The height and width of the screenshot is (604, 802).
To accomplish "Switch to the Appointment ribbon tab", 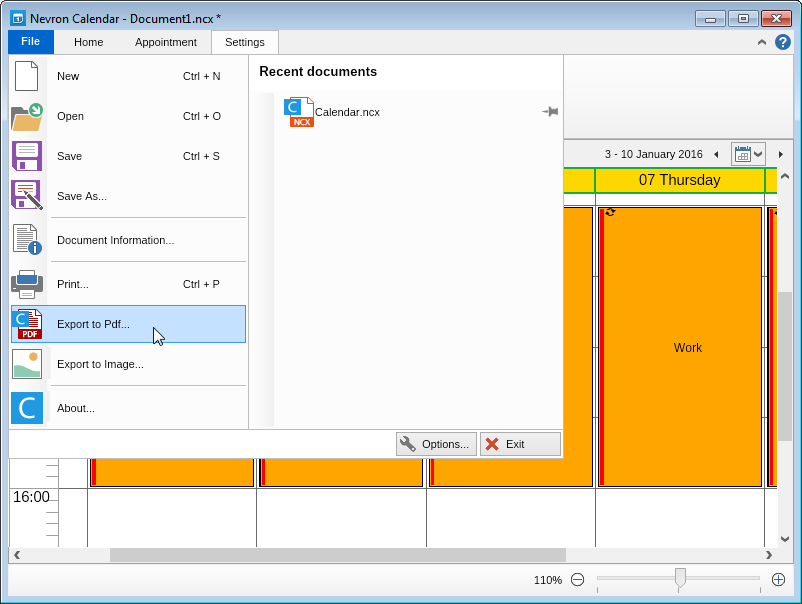I will pos(166,42).
